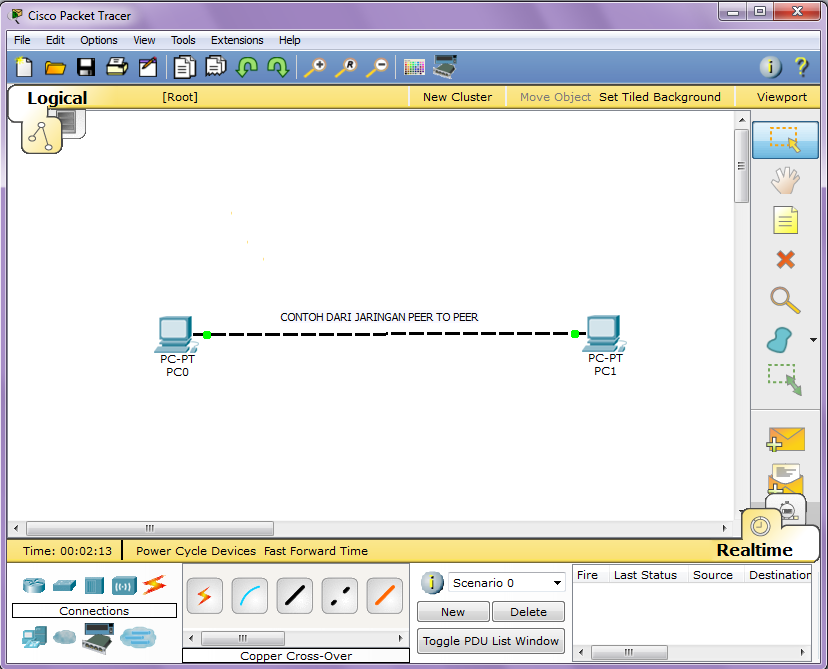Expand the Scenario 0 dropdown
Image resolution: width=828 pixels, height=669 pixels.
506,582
